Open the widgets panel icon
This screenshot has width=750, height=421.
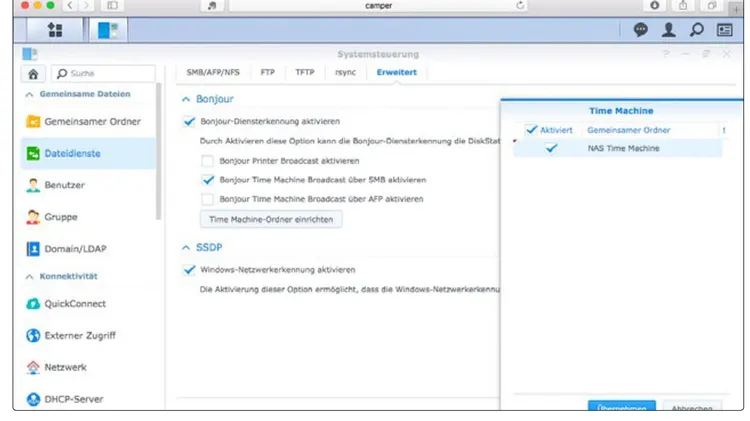tap(725, 30)
